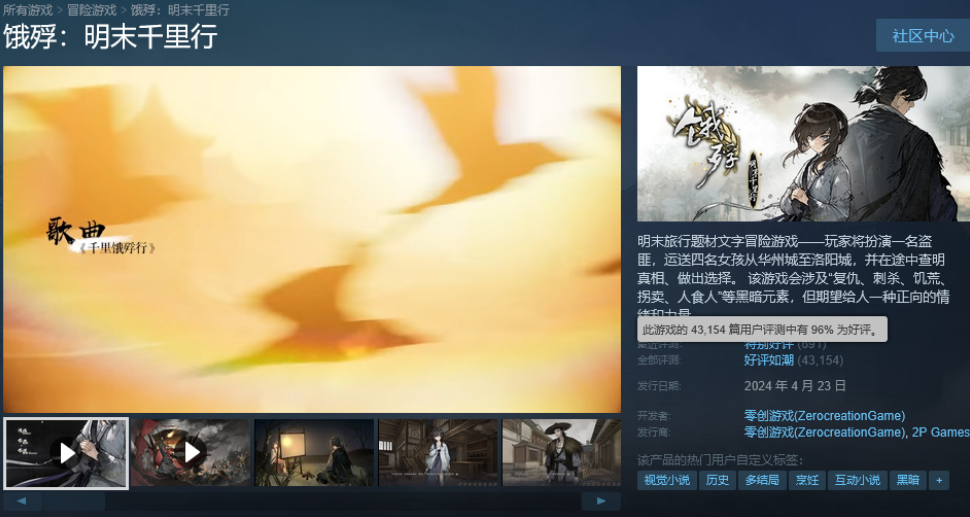Click the page title 饿殍：明末千里行
The width and height of the screenshot is (970, 517).
(110, 36)
